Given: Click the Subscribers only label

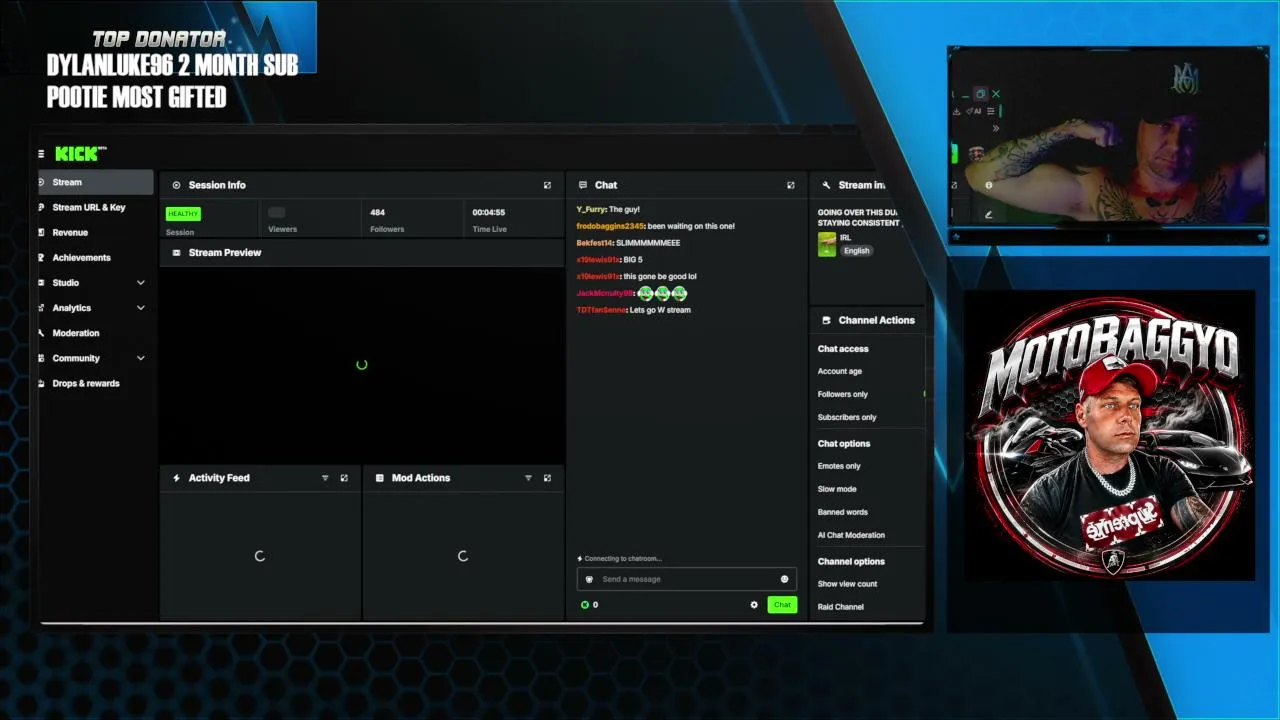Looking at the screenshot, I should [x=847, y=417].
